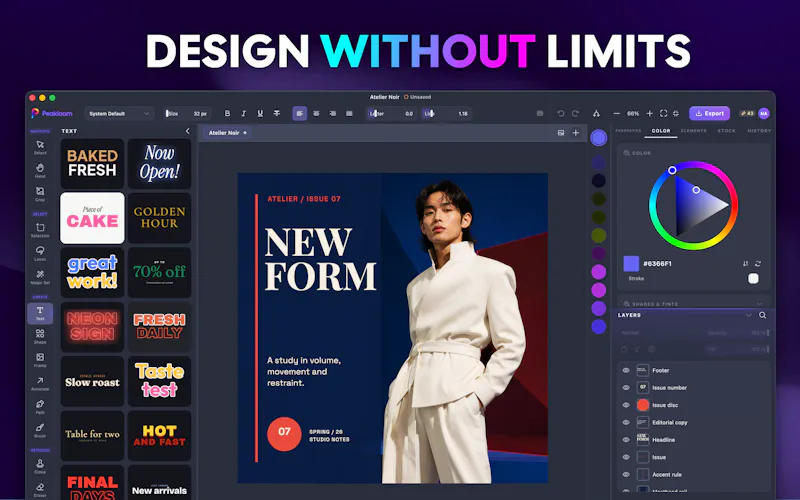Image resolution: width=800 pixels, height=500 pixels.
Task: Click the hue handle on color wheel
Action: [672, 170]
